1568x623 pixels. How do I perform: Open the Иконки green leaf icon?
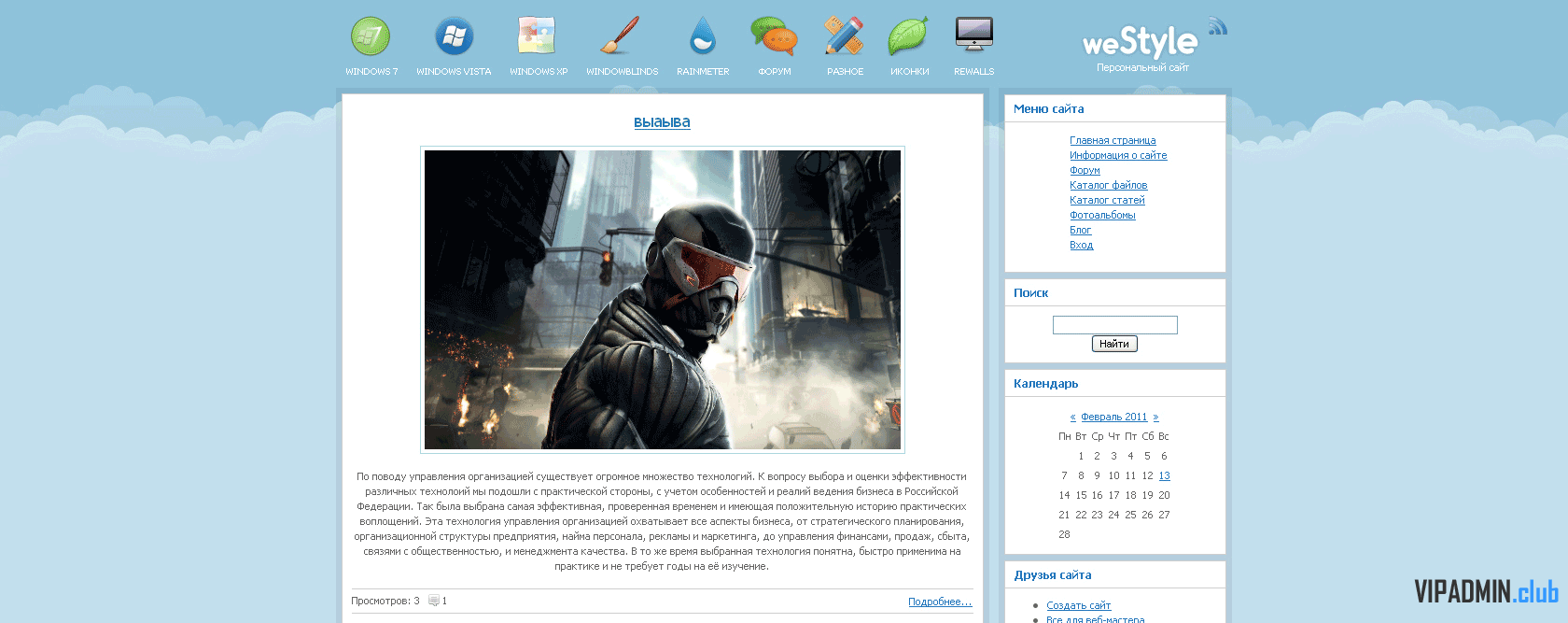[908, 36]
